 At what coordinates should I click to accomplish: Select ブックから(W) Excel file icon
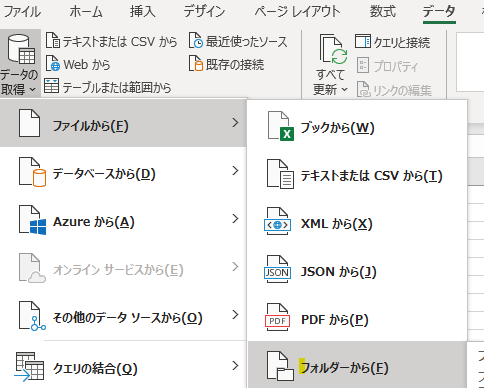coord(281,127)
